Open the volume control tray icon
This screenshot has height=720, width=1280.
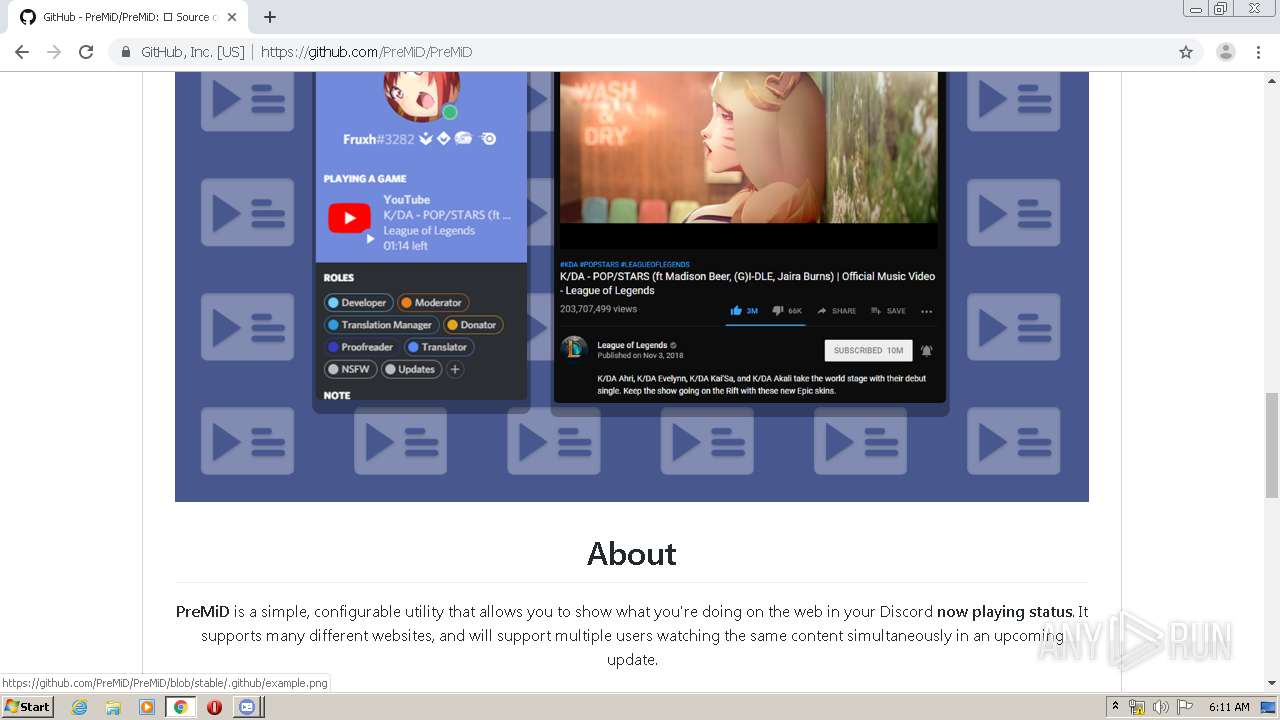[1160, 707]
